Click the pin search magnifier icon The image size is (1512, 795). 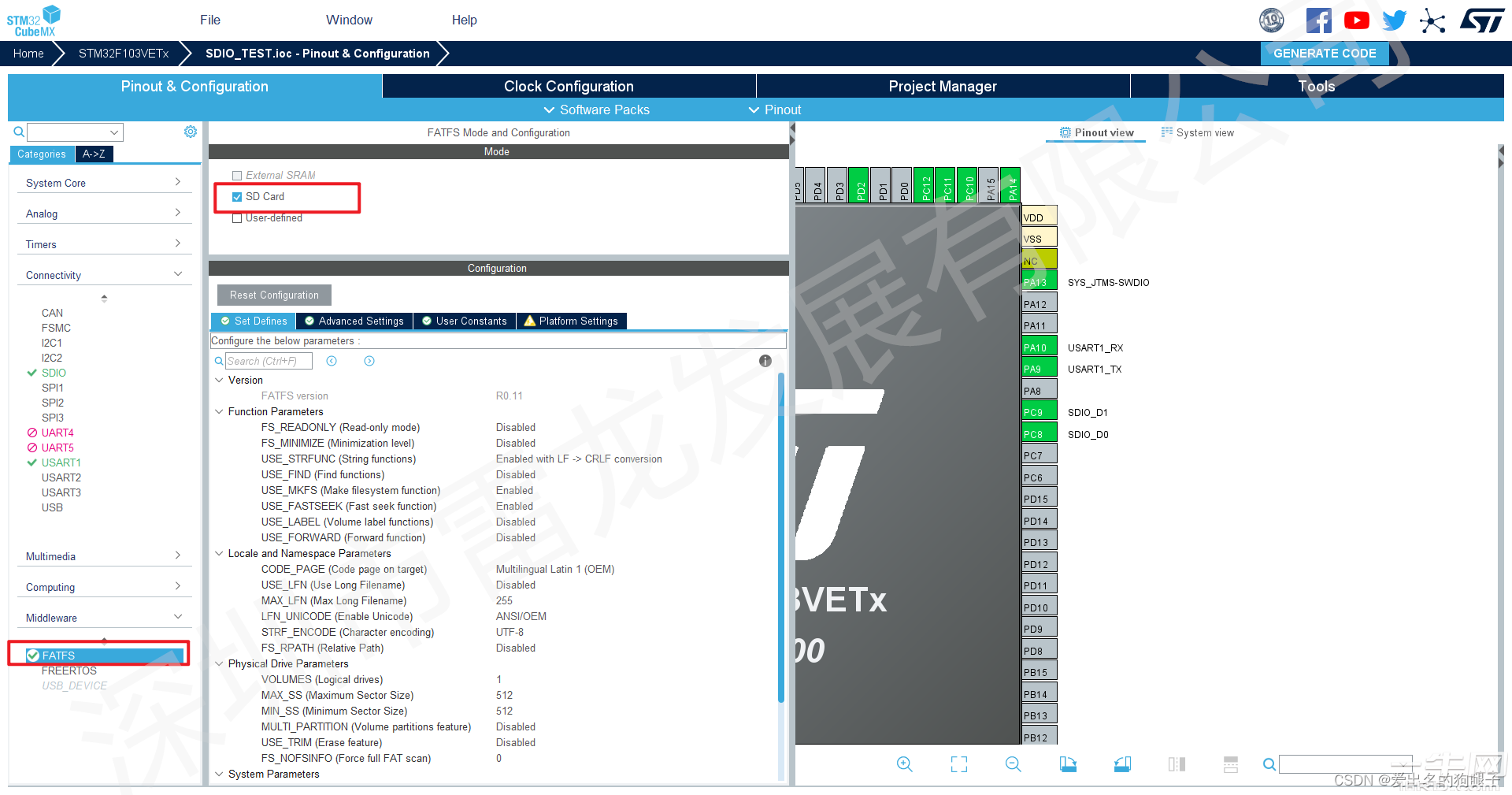tap(1269, 764)
